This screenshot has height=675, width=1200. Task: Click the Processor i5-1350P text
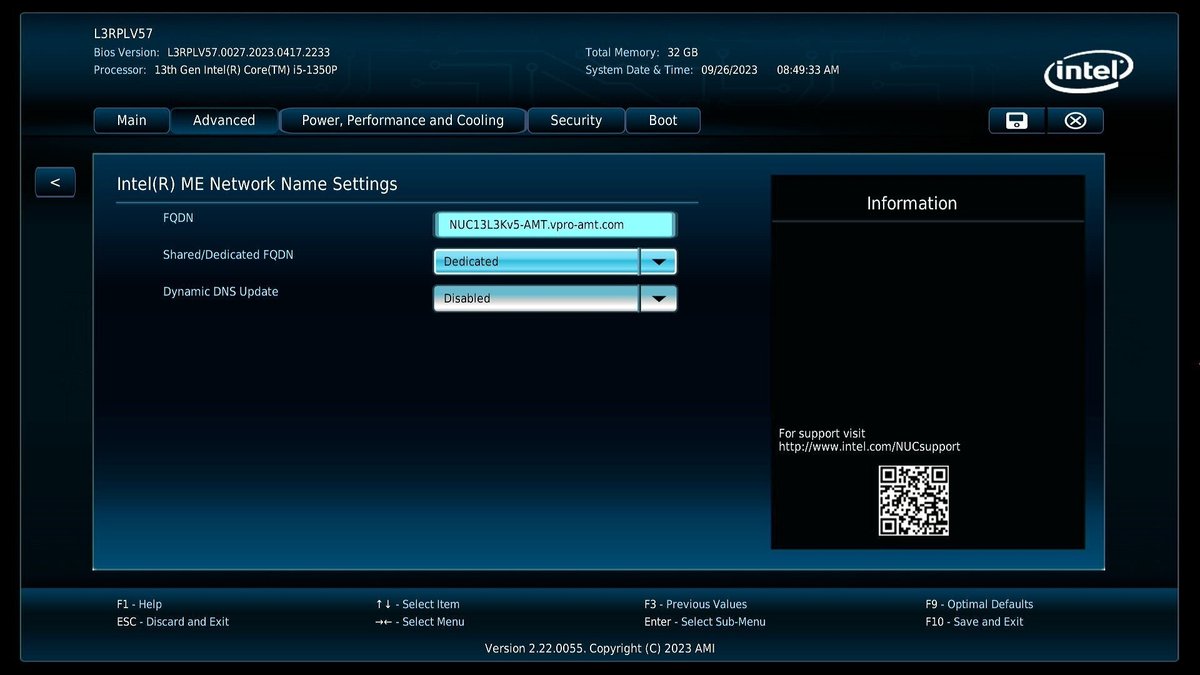tap(246, 70)
